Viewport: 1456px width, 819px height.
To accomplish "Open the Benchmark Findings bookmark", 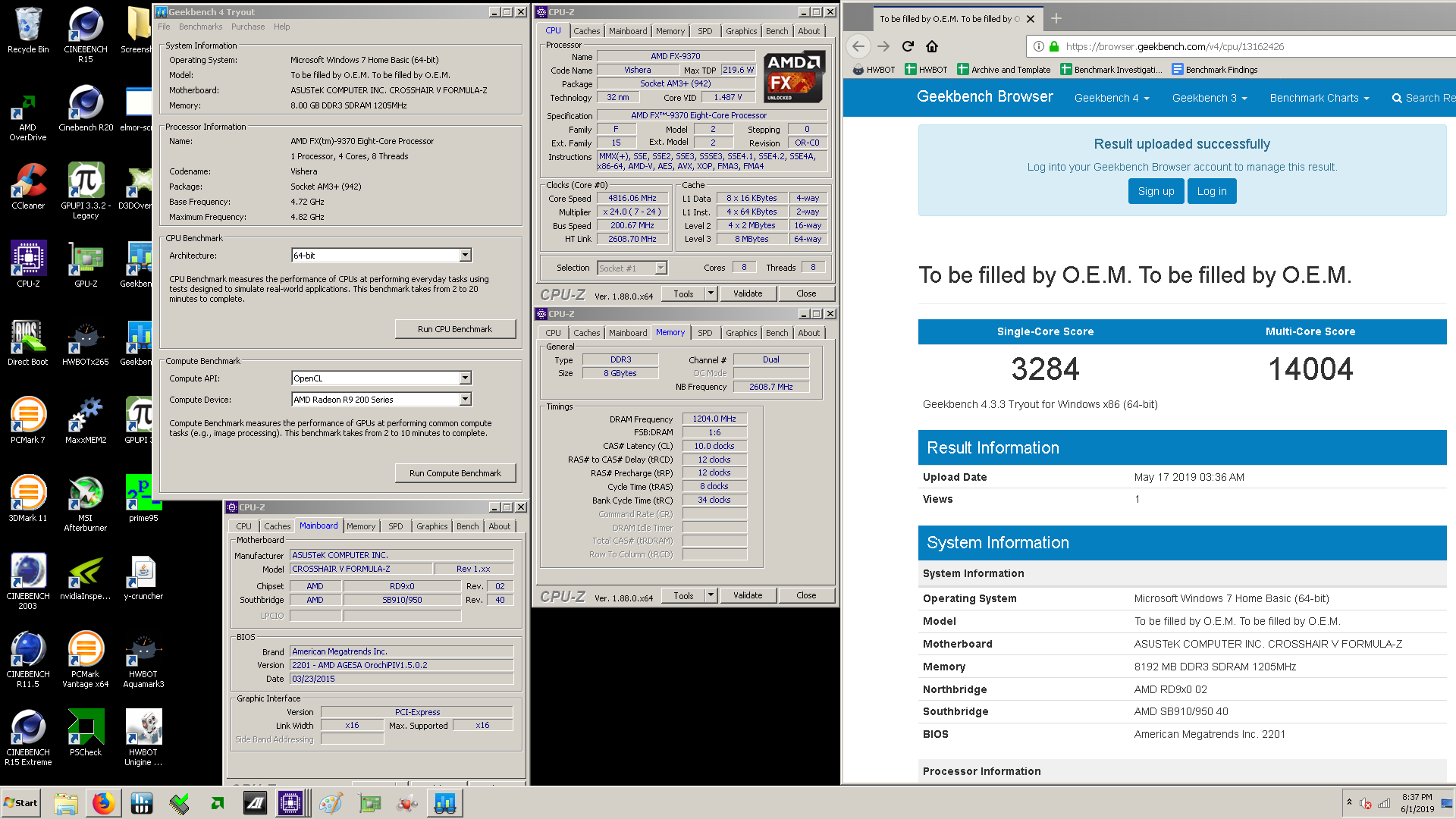I will click(x=1215, y=70).
